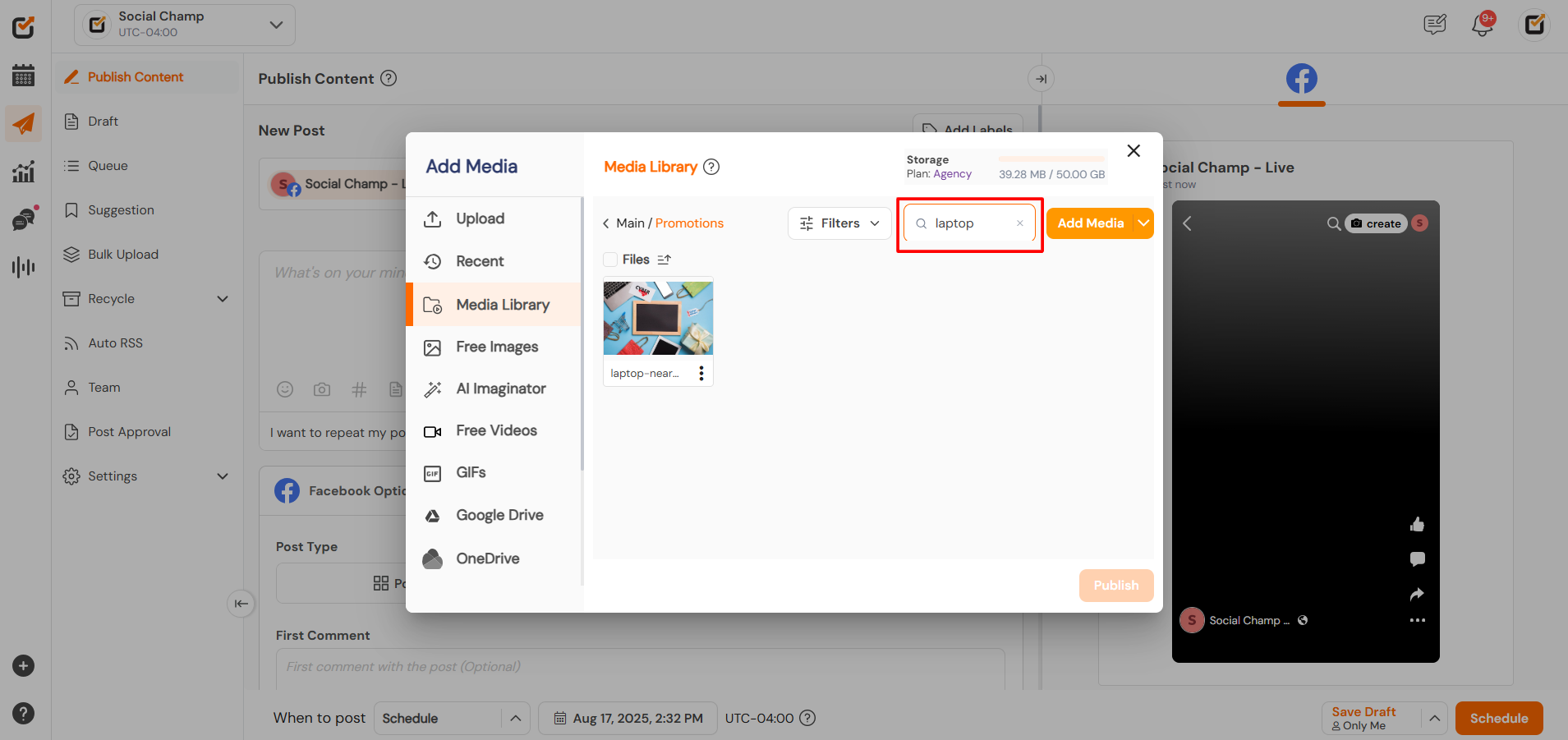Open Suggestion in sidebar
The width and height of the screenshot is (1568, 740).
click(148, 210)
